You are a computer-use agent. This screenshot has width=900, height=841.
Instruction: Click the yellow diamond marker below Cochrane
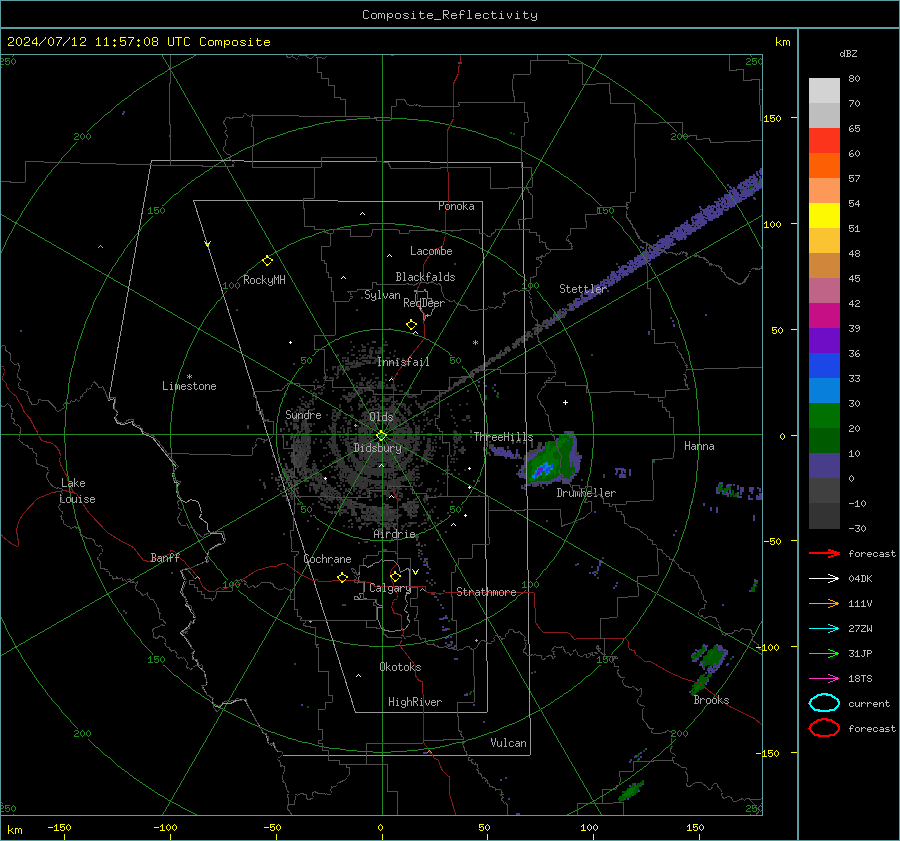tap(343, 578)
